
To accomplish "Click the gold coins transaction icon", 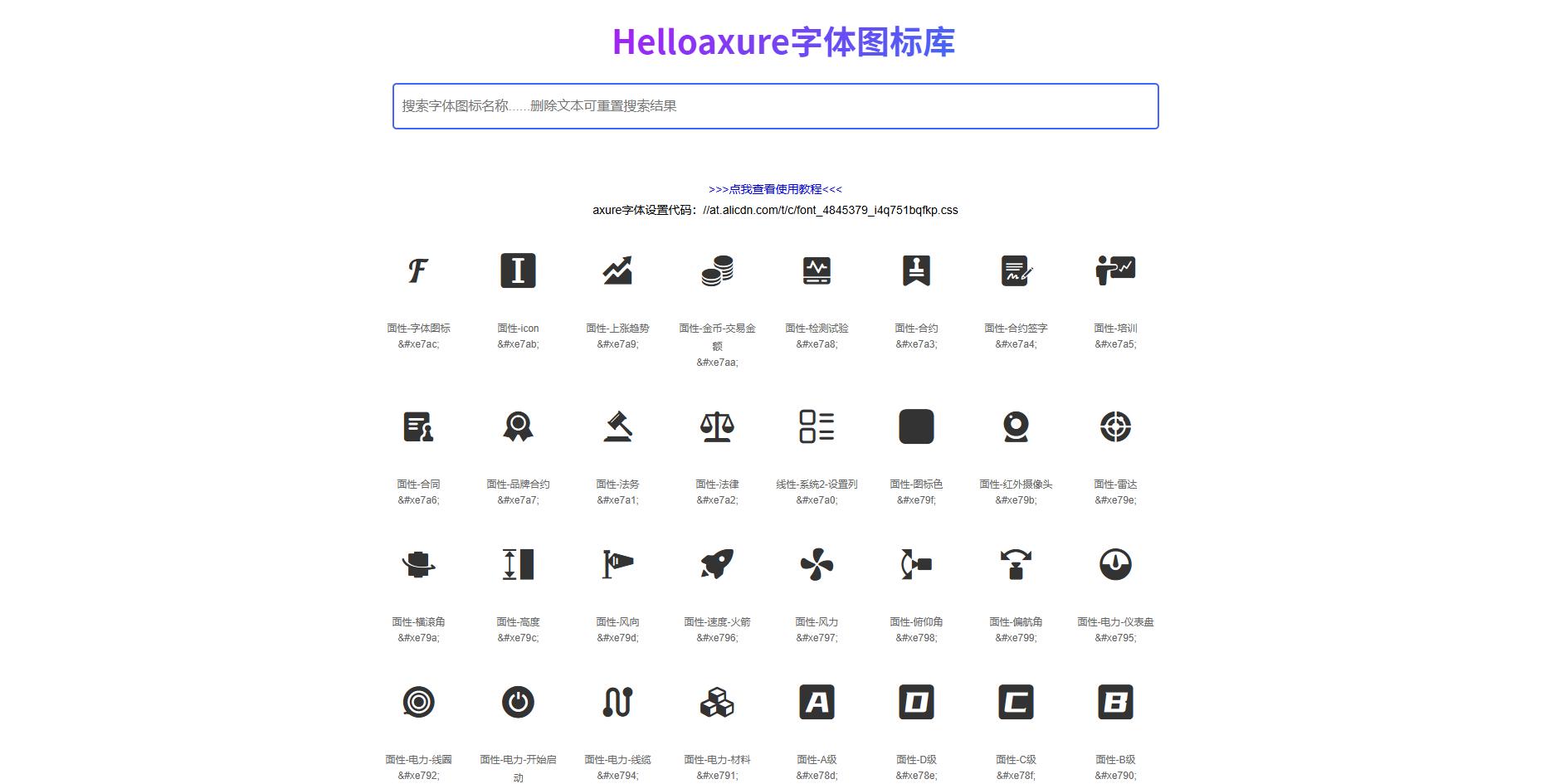I will coord(717,270).
